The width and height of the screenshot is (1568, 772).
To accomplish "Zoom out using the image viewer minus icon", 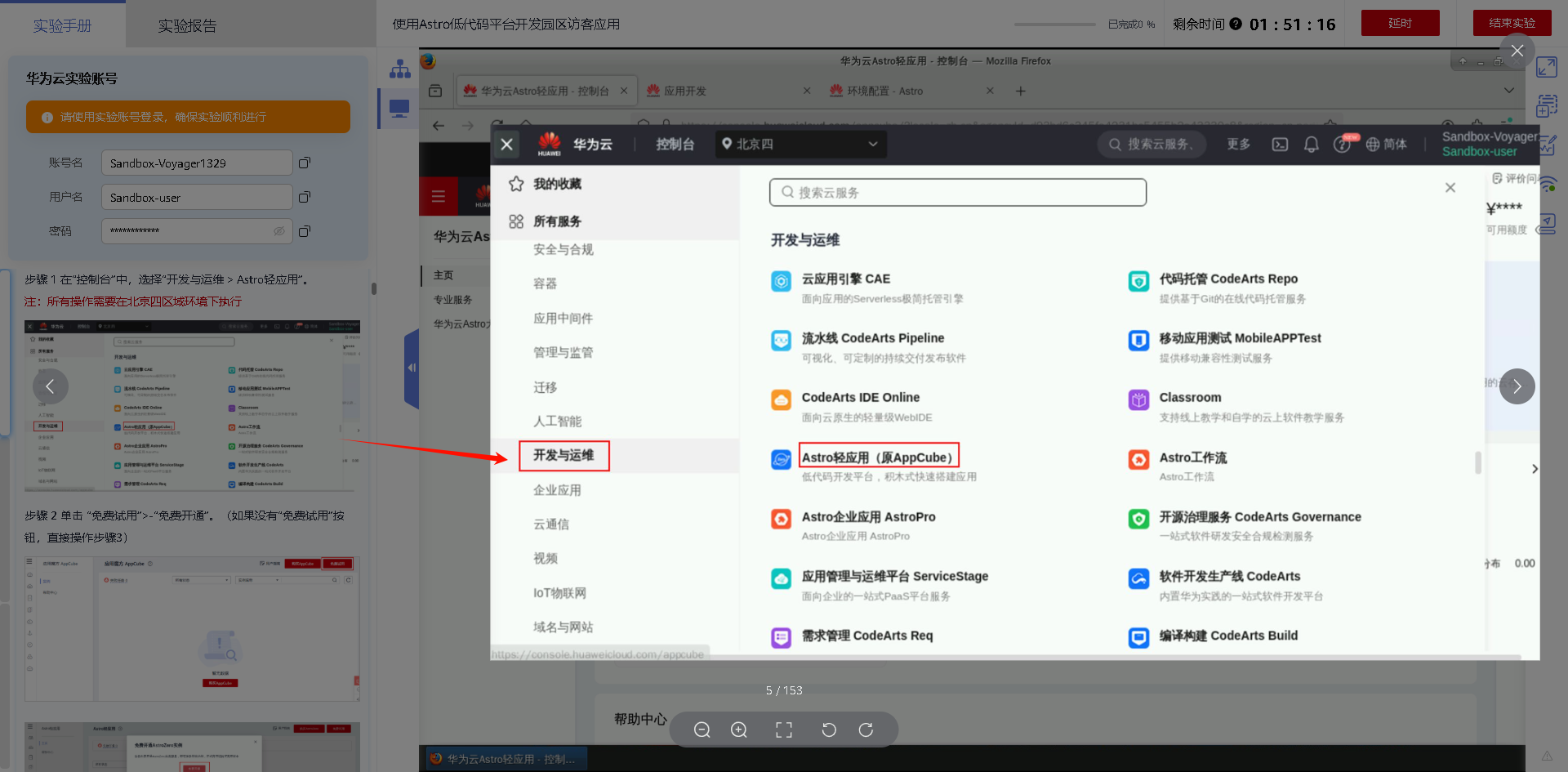I will (702, 730).
